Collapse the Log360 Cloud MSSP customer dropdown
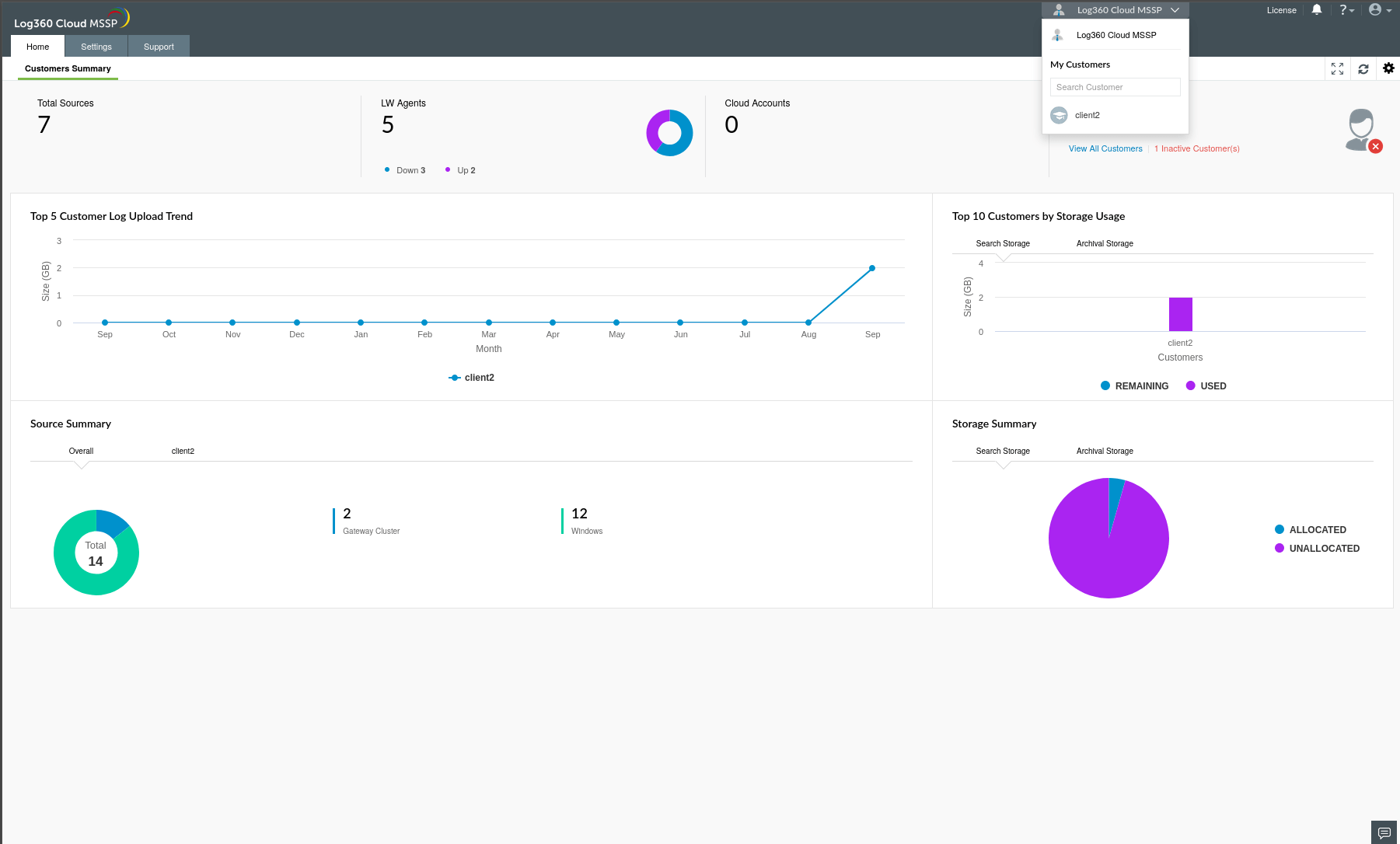Image resolution: width=1400 pixels, height=844 pixels. 1174,9
